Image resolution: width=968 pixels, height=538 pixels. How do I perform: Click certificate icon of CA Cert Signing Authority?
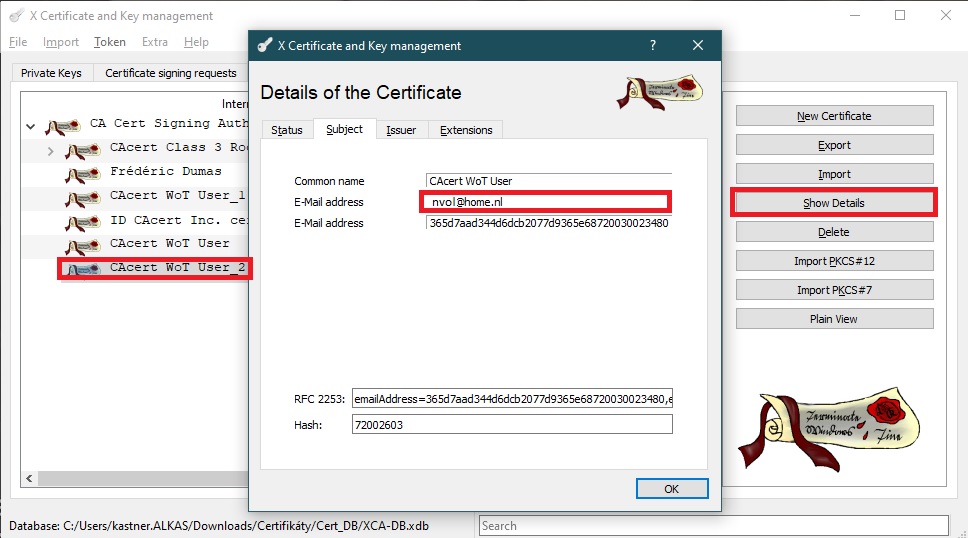(63, 126)
